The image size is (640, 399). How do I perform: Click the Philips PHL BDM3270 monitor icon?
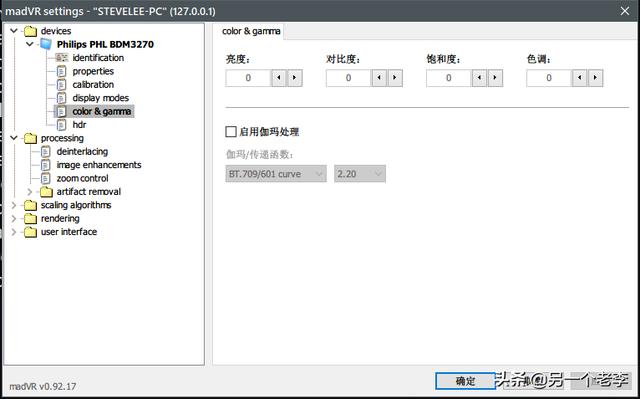click(46, 44)
